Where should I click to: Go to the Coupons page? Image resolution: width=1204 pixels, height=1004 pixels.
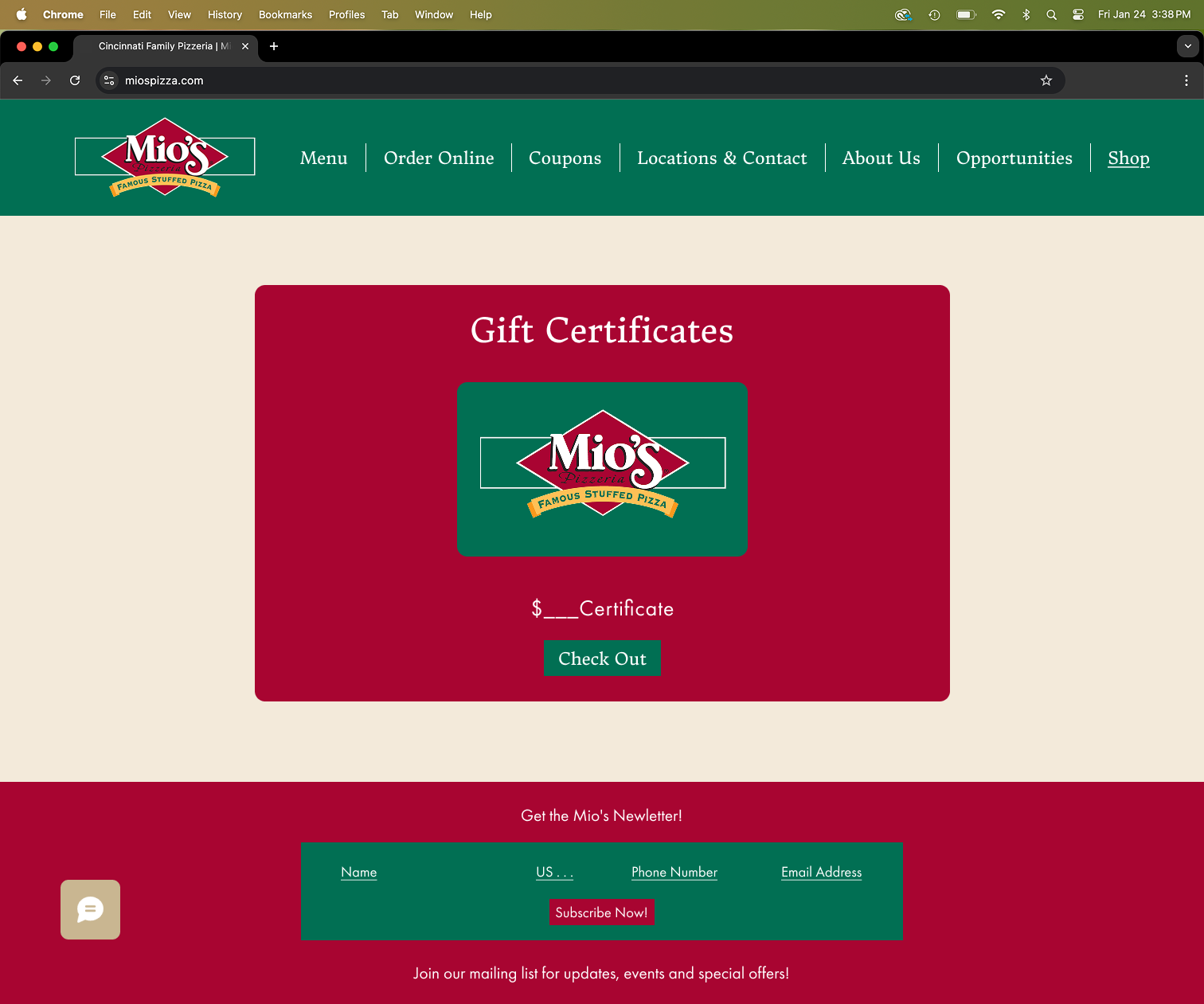pos(565,158)
